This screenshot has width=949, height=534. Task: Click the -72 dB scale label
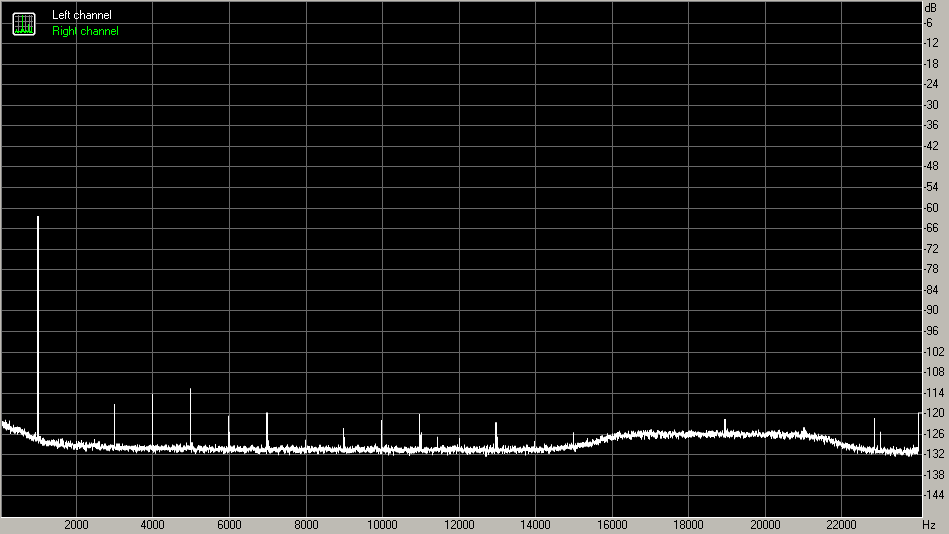click(931, 249)
